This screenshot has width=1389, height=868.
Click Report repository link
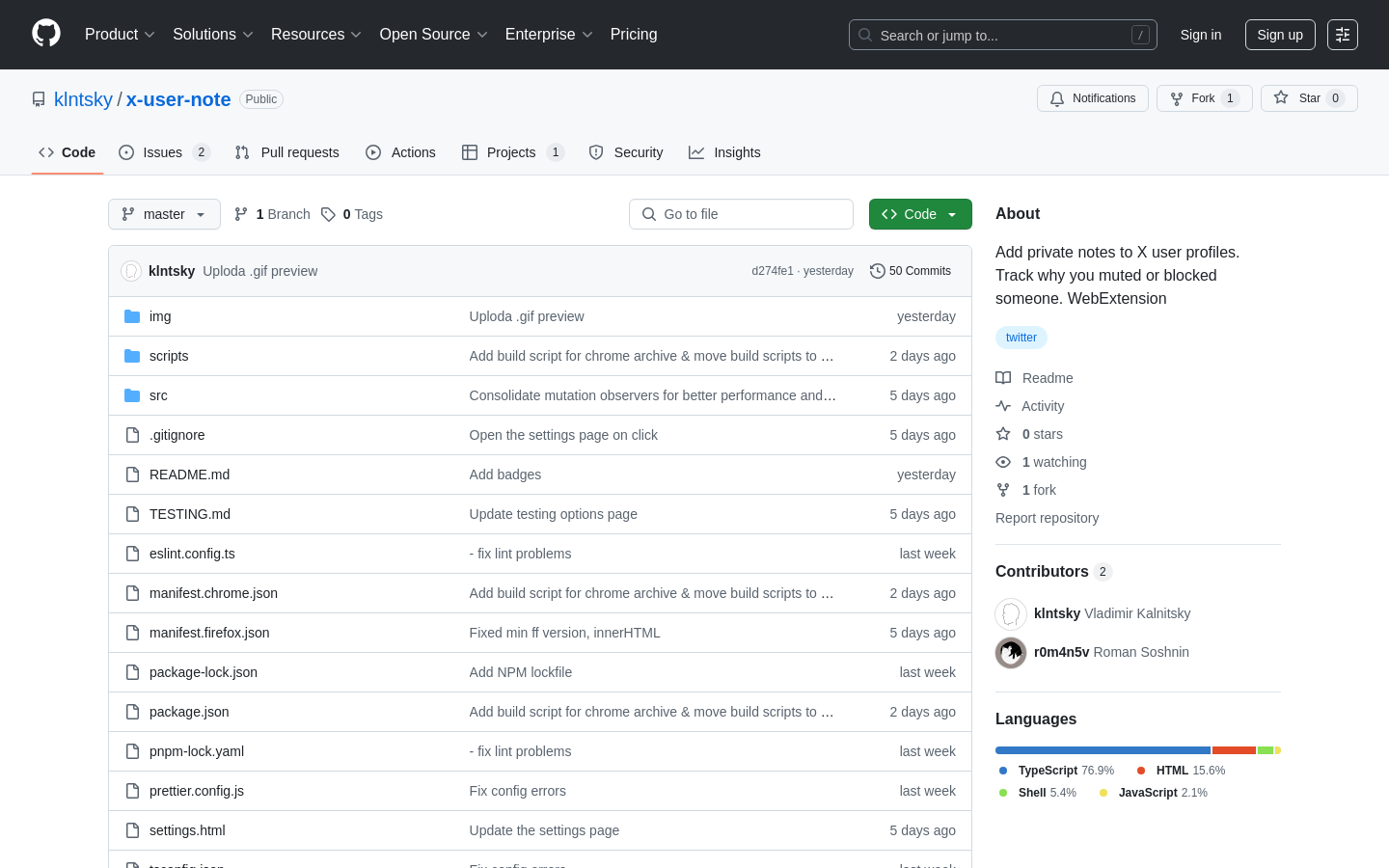point(1047,518)
